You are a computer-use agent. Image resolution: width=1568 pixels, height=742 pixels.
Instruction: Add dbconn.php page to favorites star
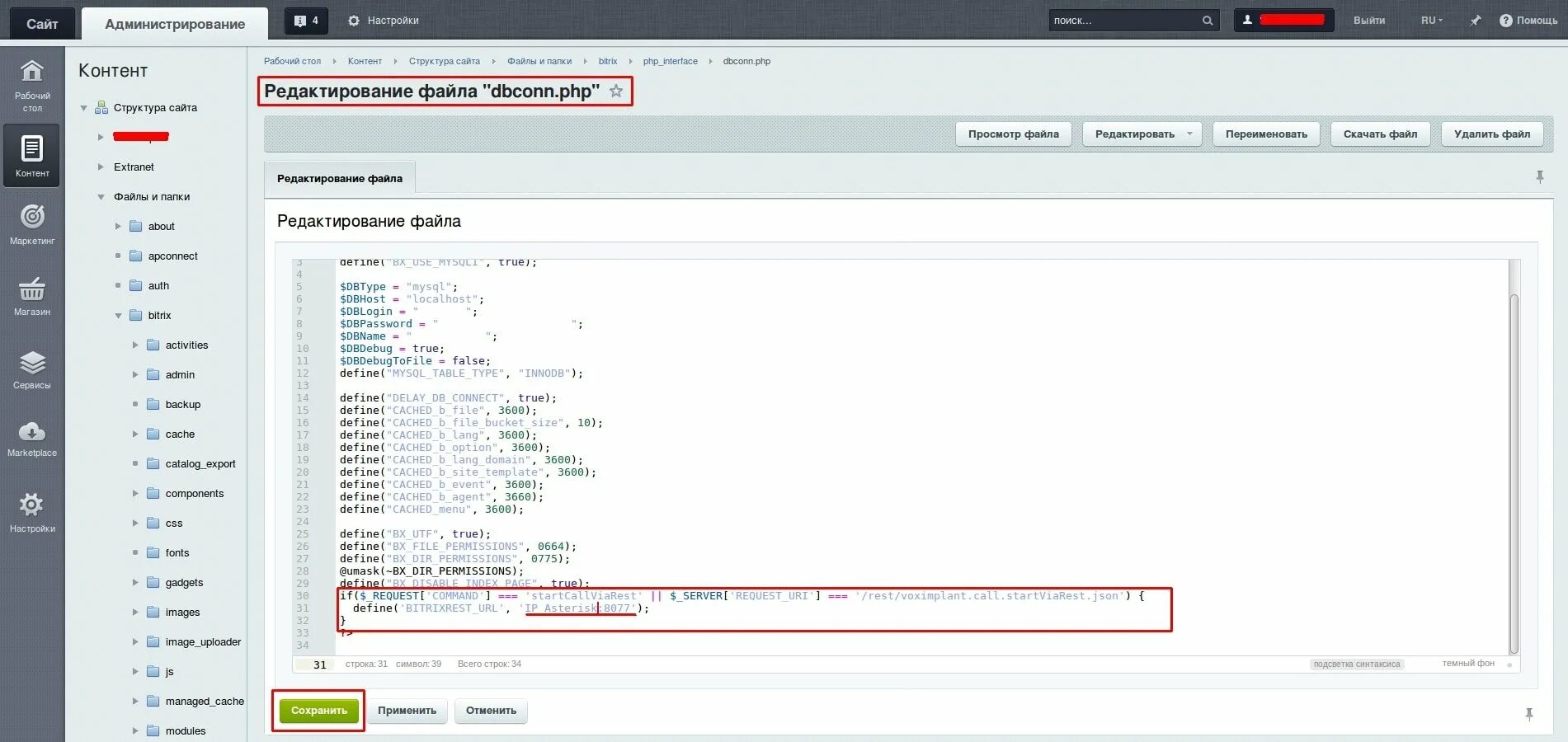point(616,91)
